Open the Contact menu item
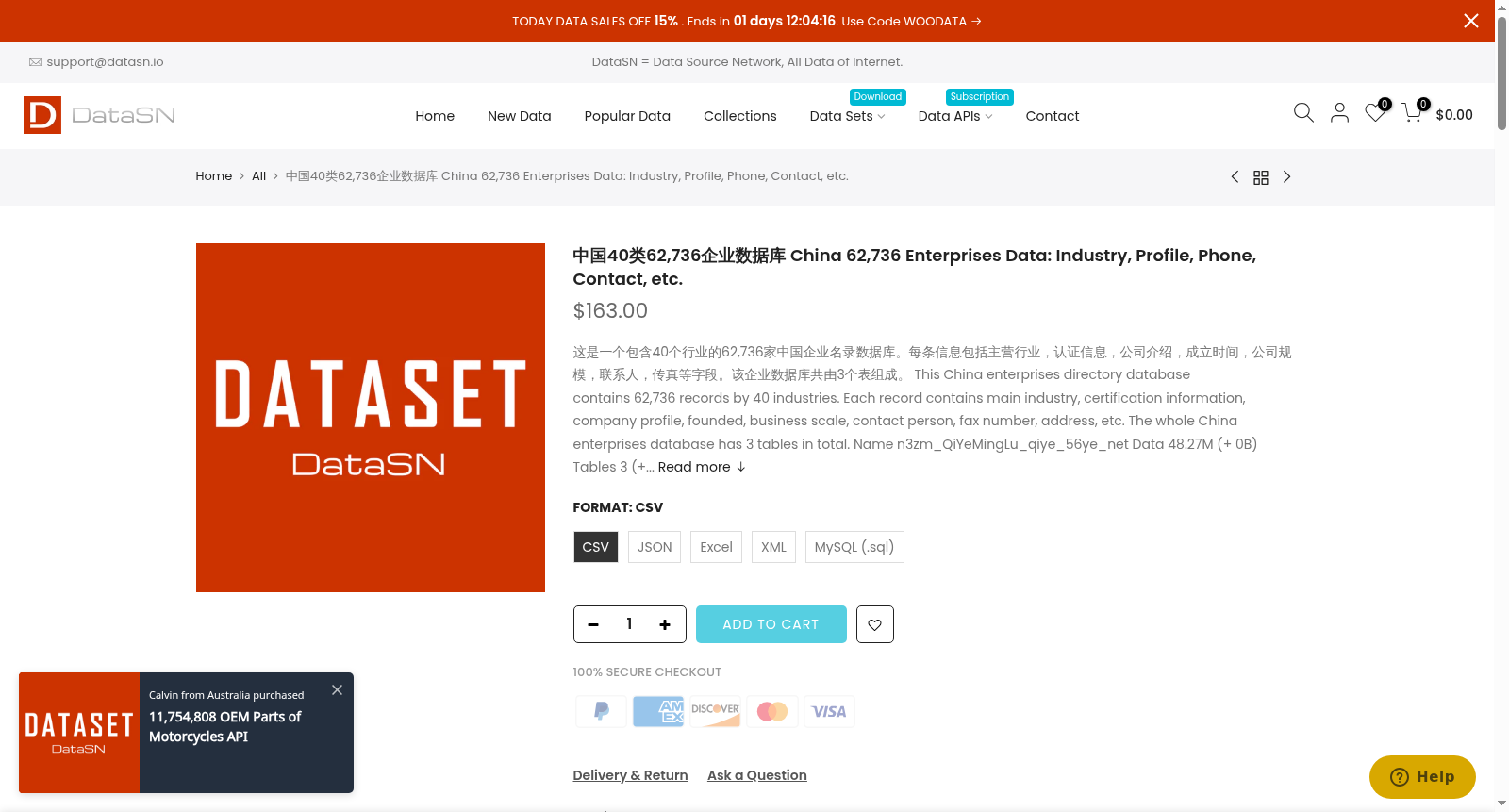Screen dimensions: 1509x812 (x=1053, y=116)
